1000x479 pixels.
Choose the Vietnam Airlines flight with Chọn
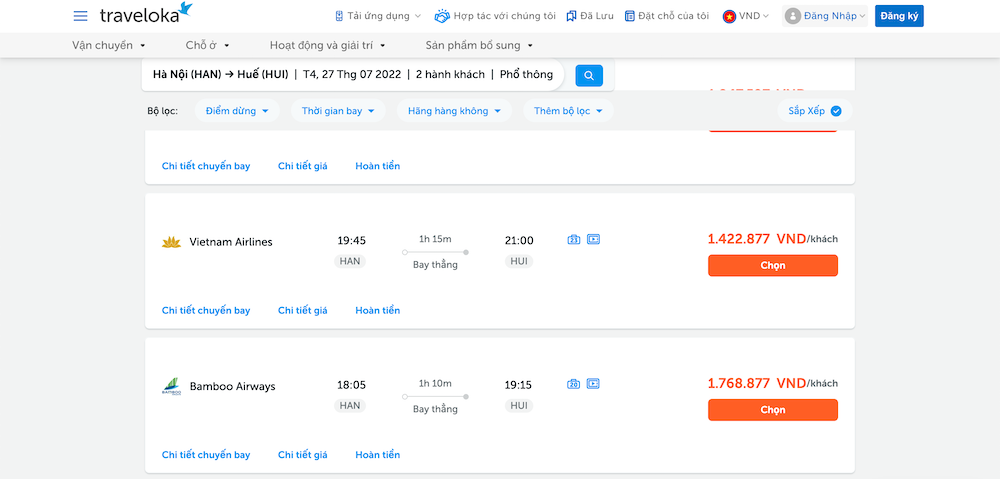772,266
